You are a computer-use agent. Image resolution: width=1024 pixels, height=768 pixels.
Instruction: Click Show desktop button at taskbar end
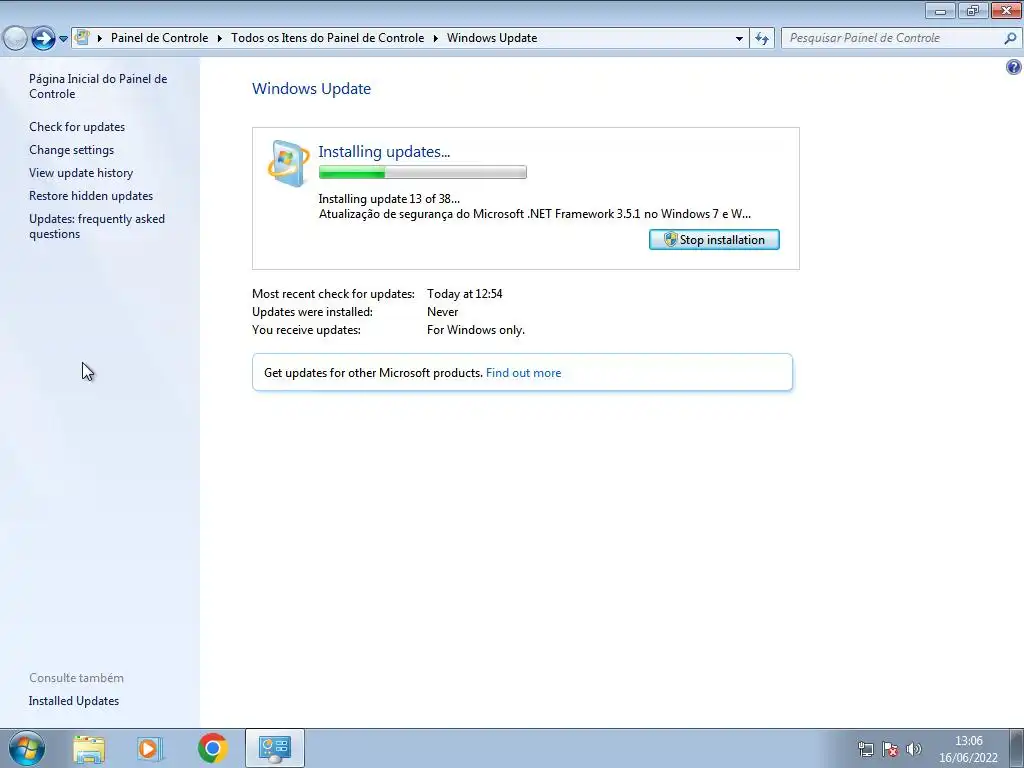click(x=1016, y=749)
